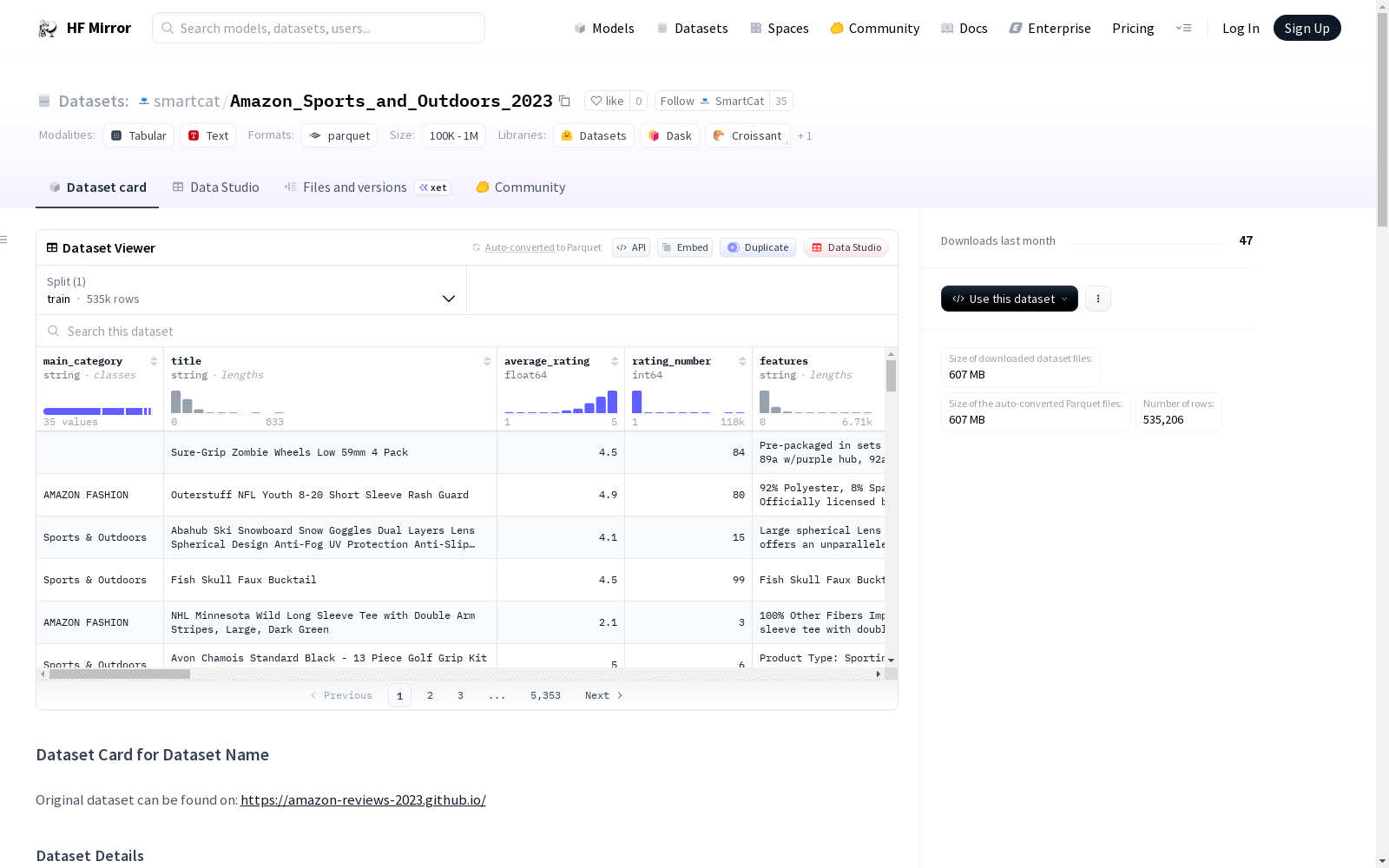The width and height of the screenshot is (1389, 868).
Task: Click the smartcat owner link
Action: point(187,101)
